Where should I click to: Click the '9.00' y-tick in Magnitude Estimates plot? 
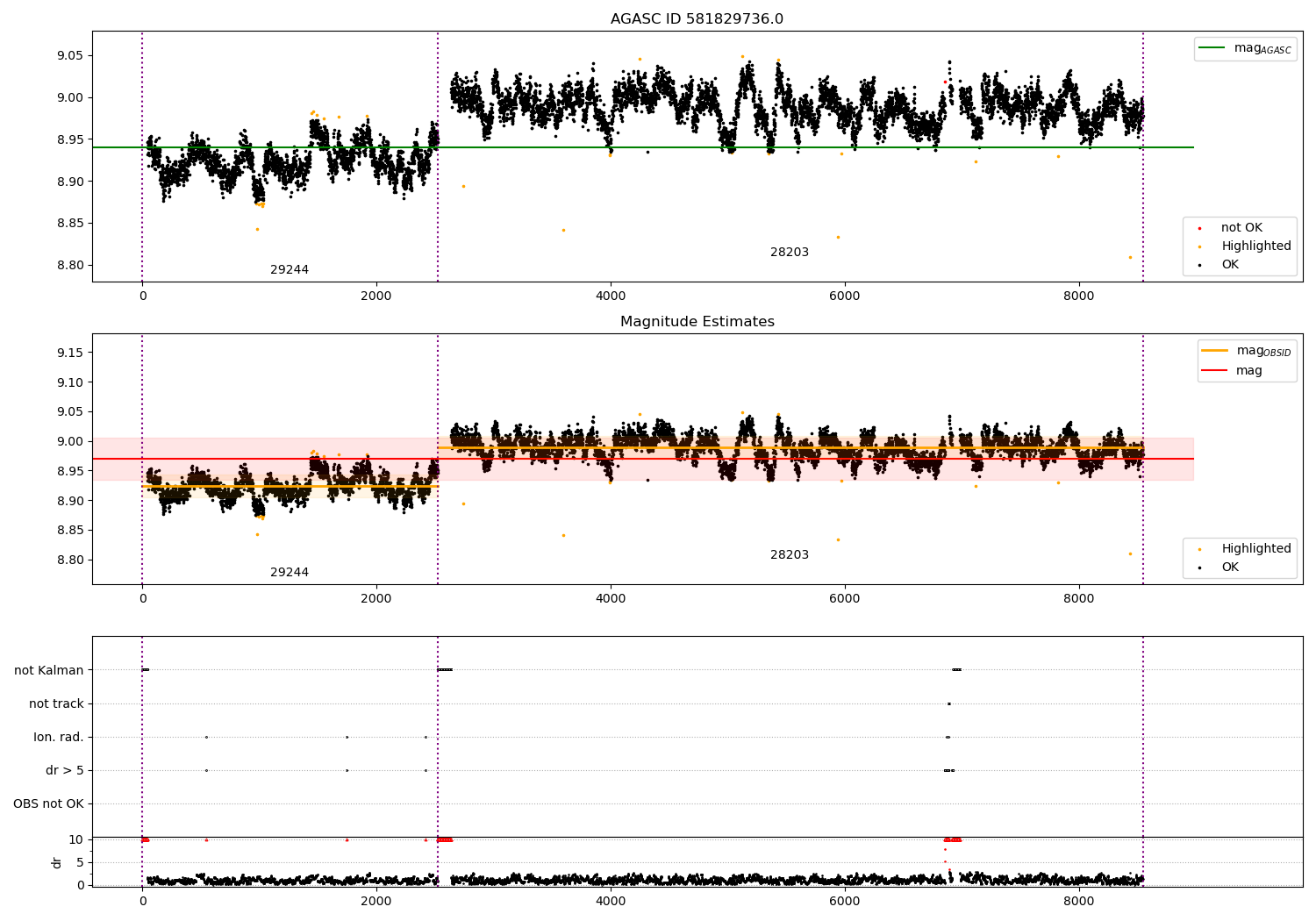click(x=69, y=442)
